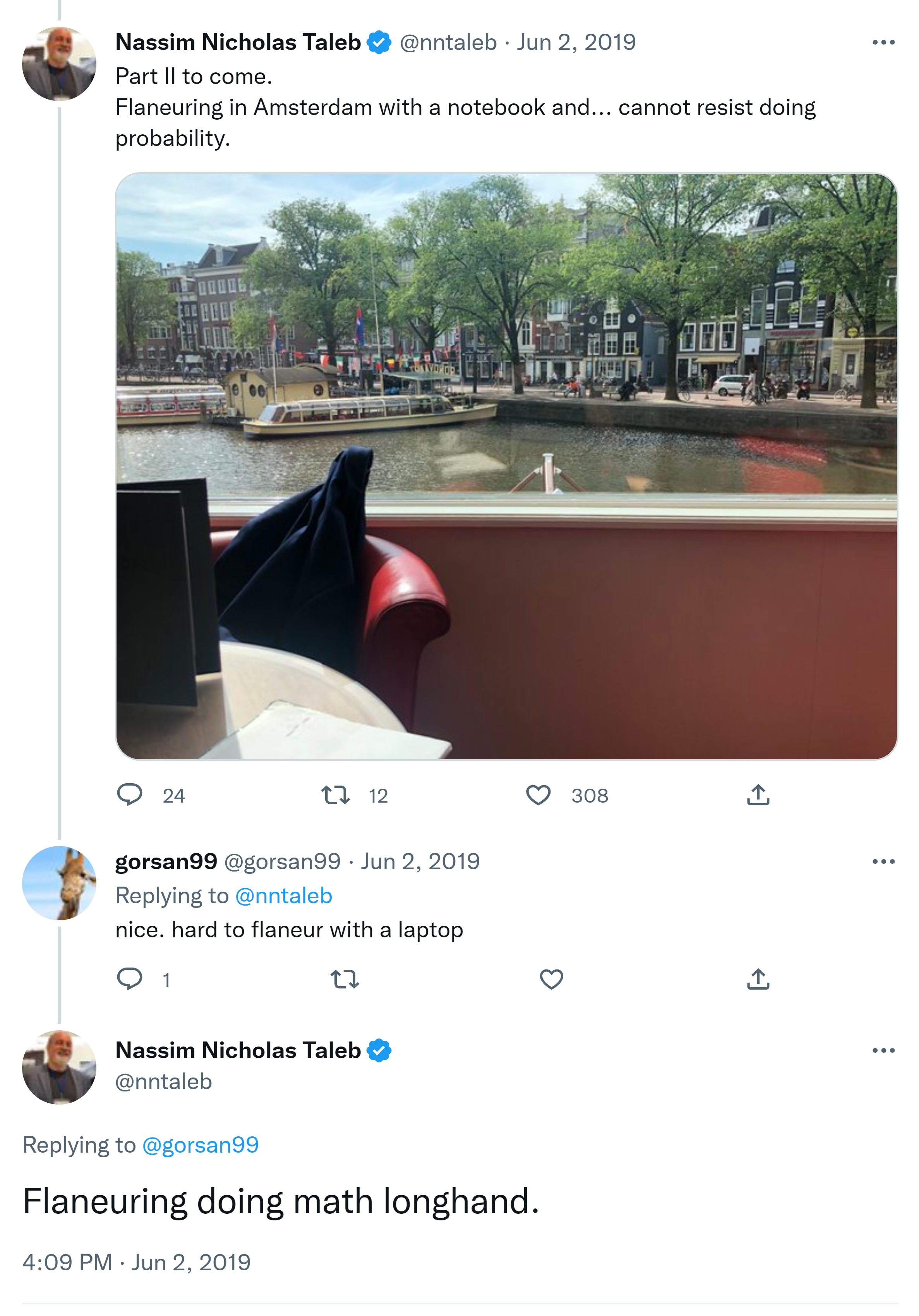Open the Amsterdam canal photo

pyautogui.click(x=506, y=466)
